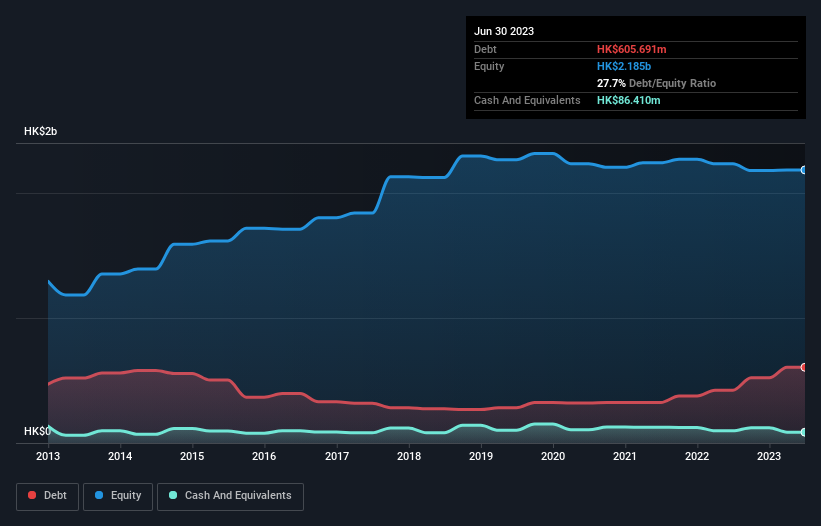Click the 2019 x-axis label
Viewport: 821px width, 526px height.
[481, 456]
